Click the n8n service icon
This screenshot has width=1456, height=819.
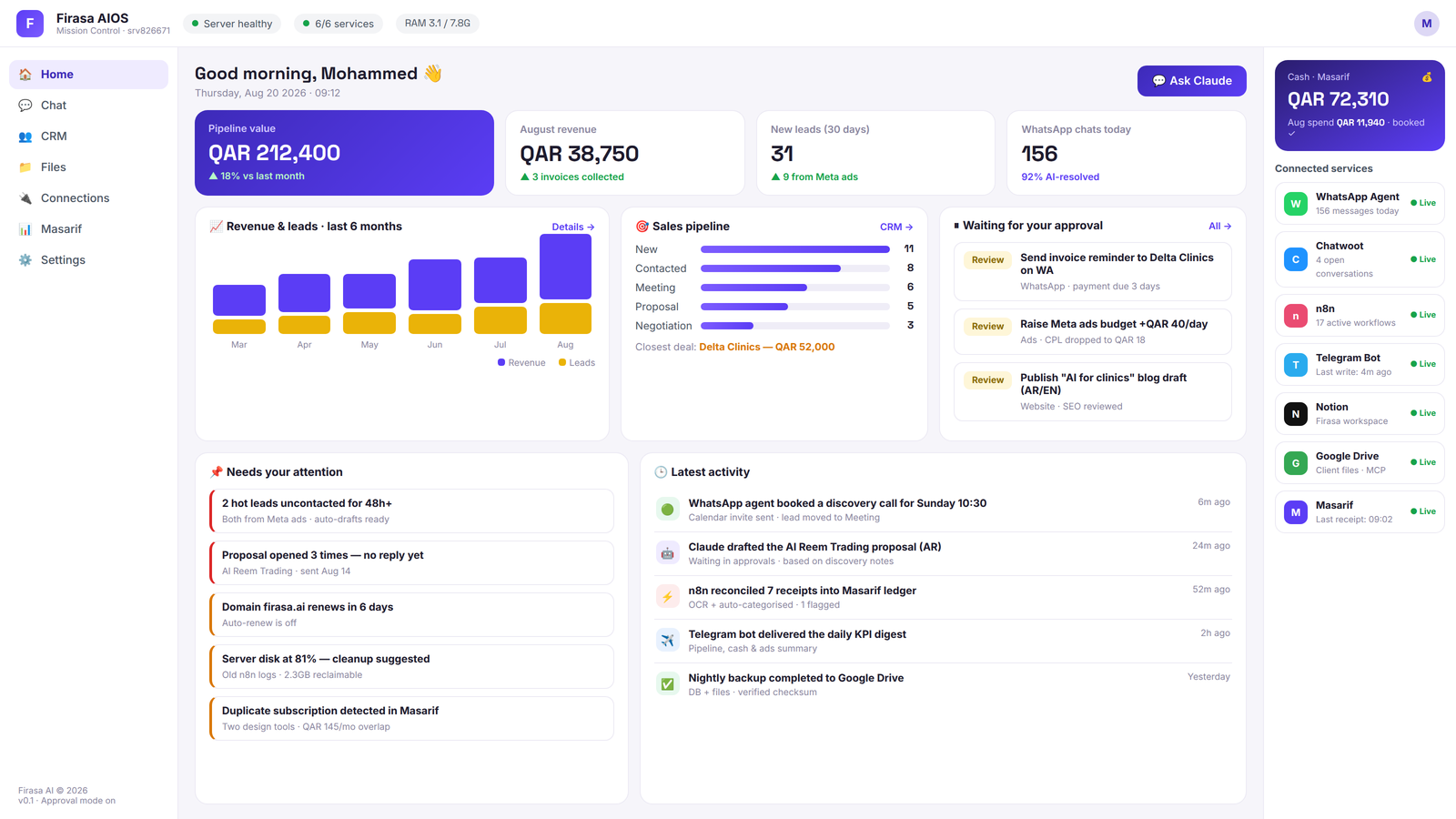pos(1296,316)
